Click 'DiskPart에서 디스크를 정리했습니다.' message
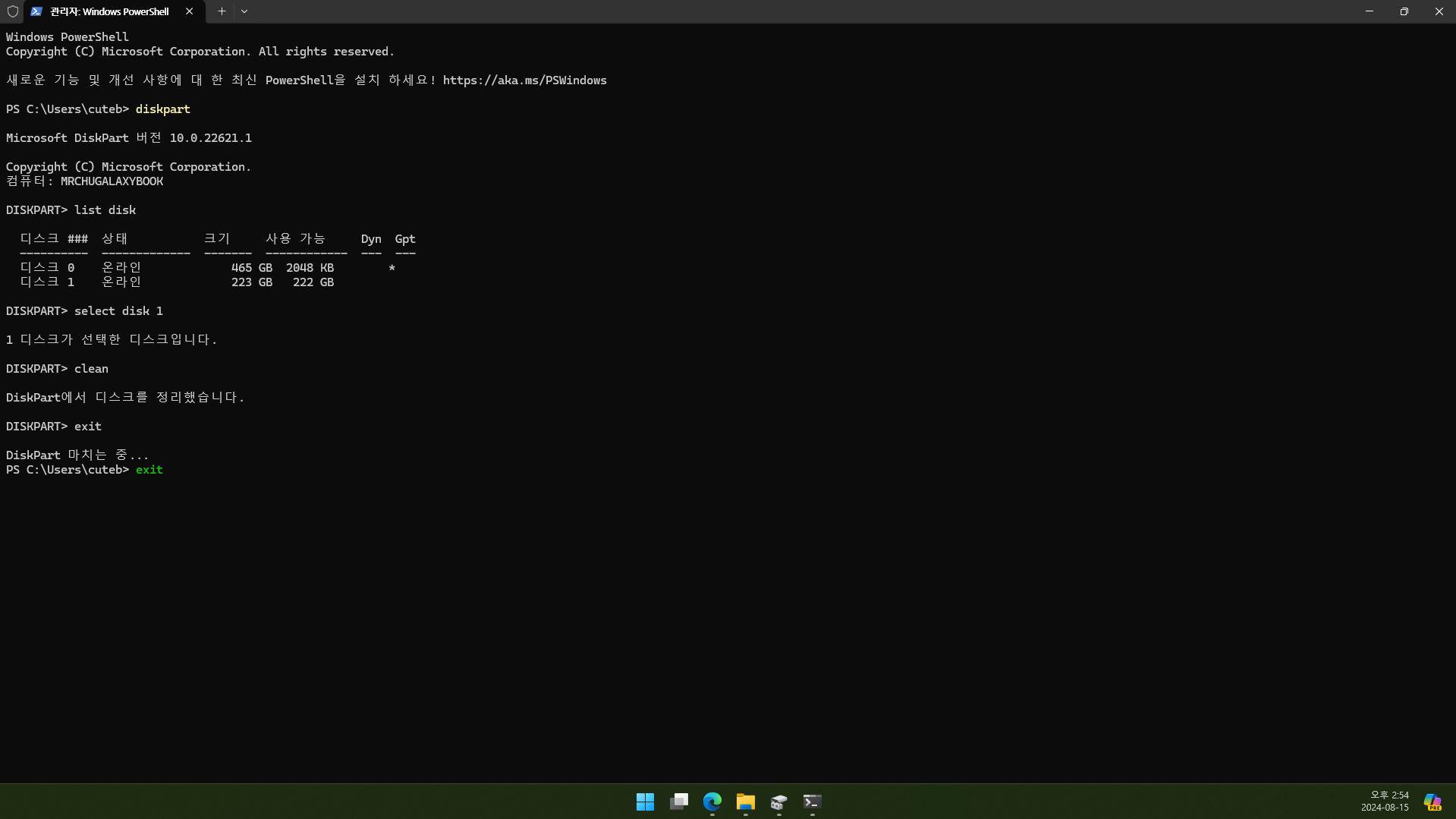 click(125, 398)
